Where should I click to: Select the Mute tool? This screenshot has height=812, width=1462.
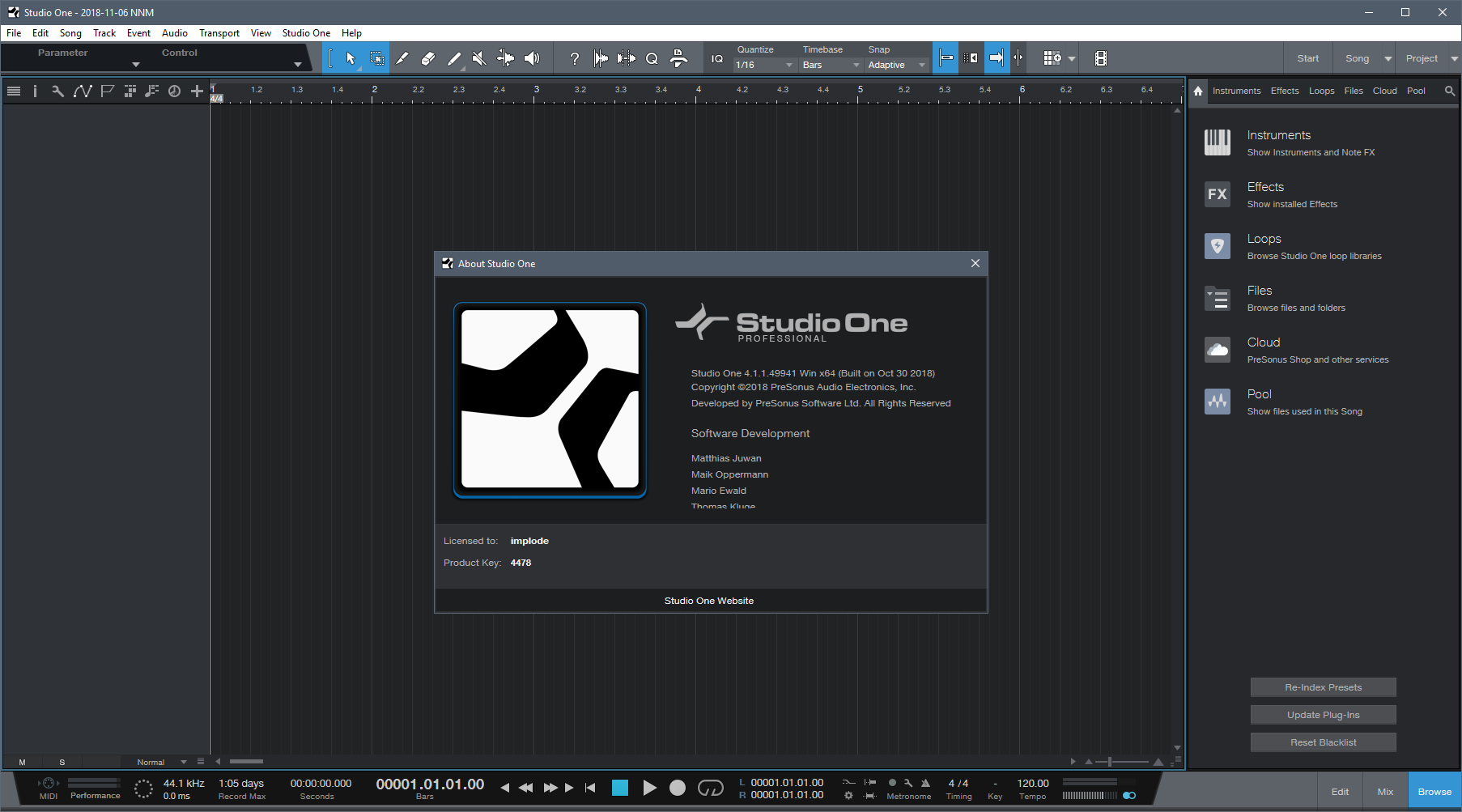(x=479, y=58)
